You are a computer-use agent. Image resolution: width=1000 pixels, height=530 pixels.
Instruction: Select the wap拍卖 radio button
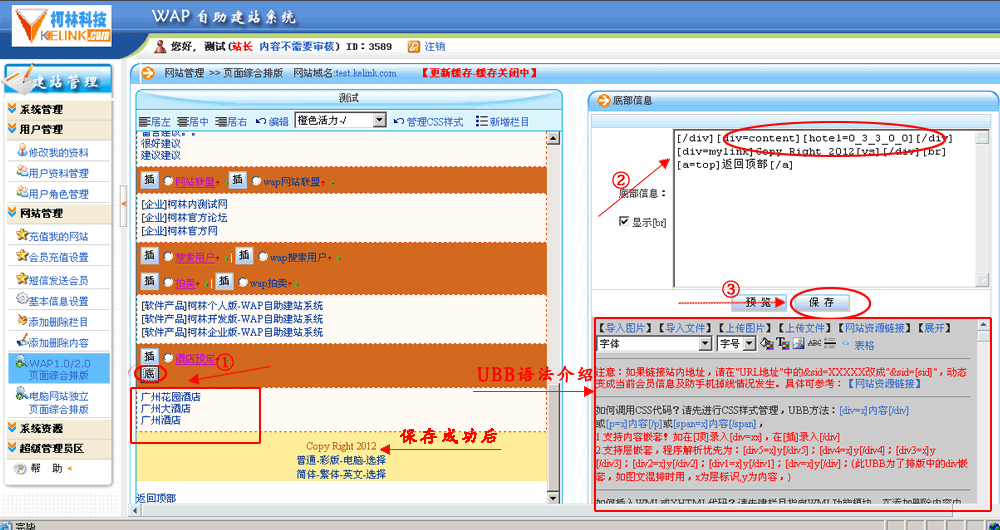[243, 282]
